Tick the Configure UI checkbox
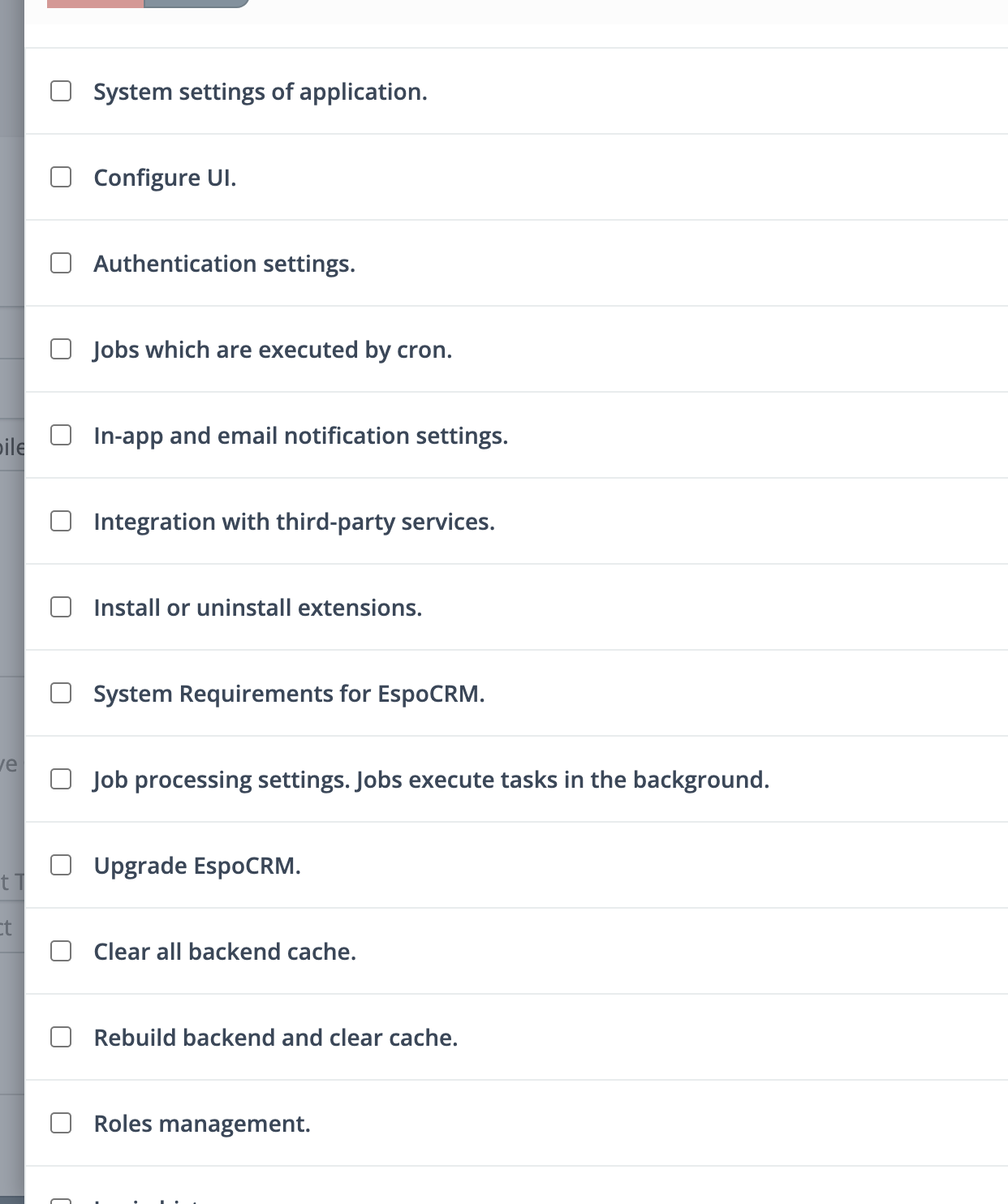This screenshot has height=1204, width=1008. 61,177
